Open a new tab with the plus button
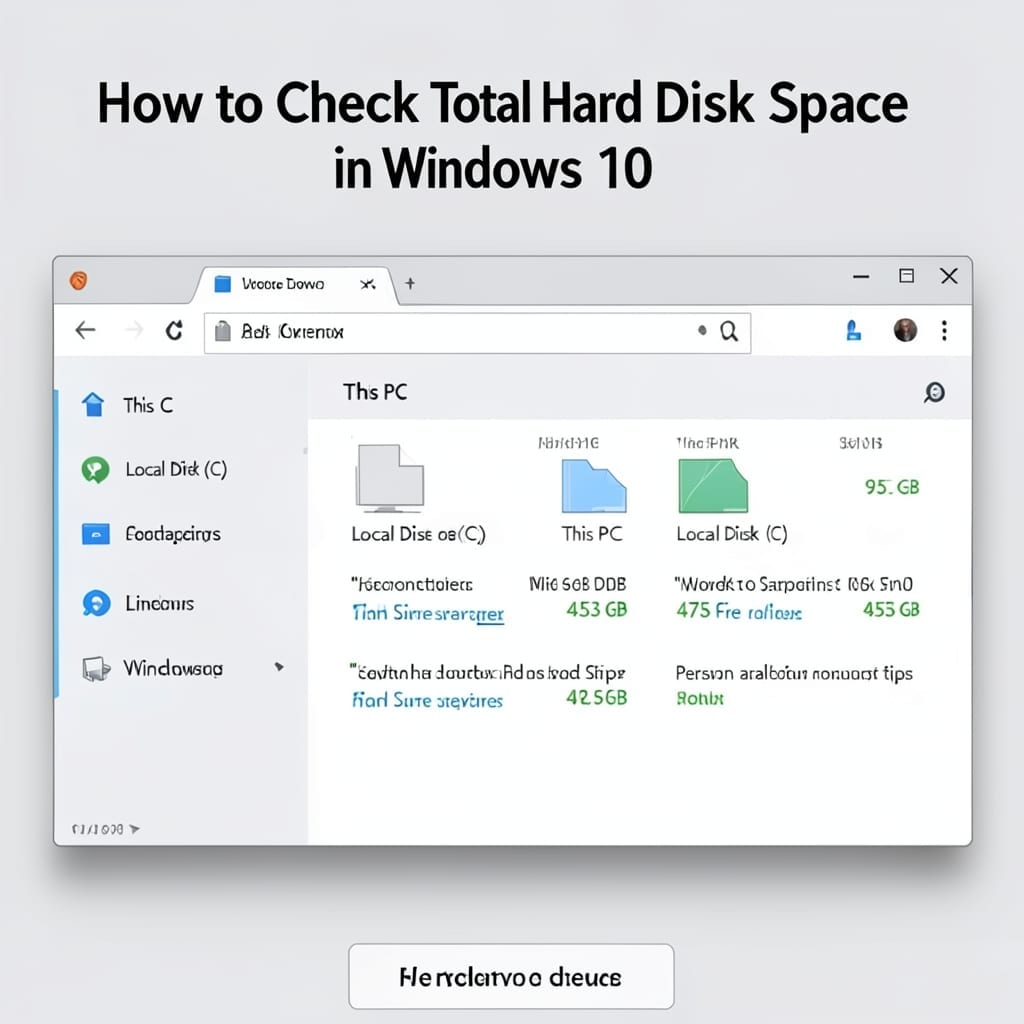 409,283
